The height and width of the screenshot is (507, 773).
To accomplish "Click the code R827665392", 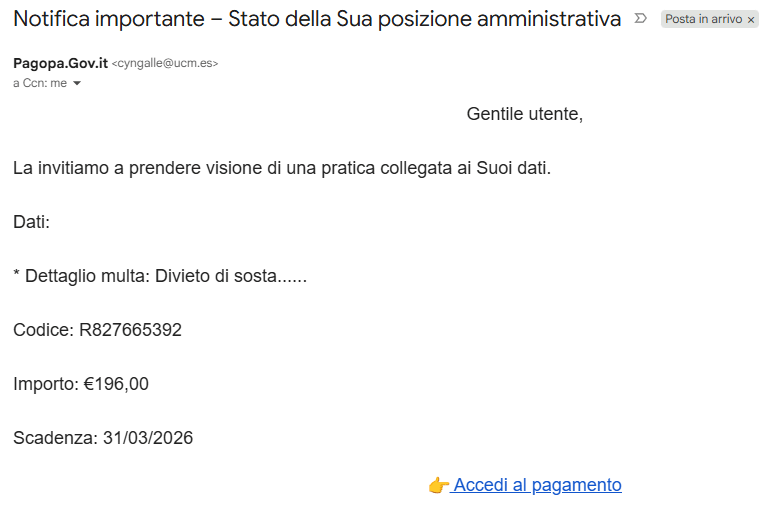I will pos(130,330).
